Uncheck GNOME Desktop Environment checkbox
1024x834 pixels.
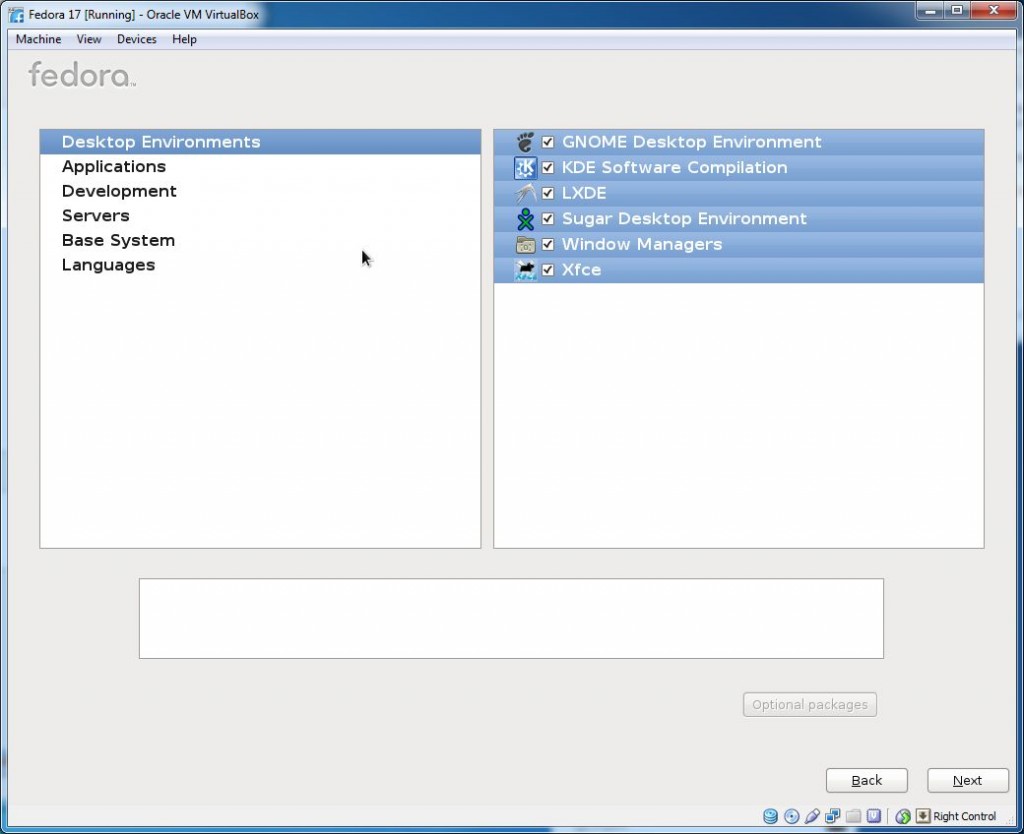click(548, 142)
